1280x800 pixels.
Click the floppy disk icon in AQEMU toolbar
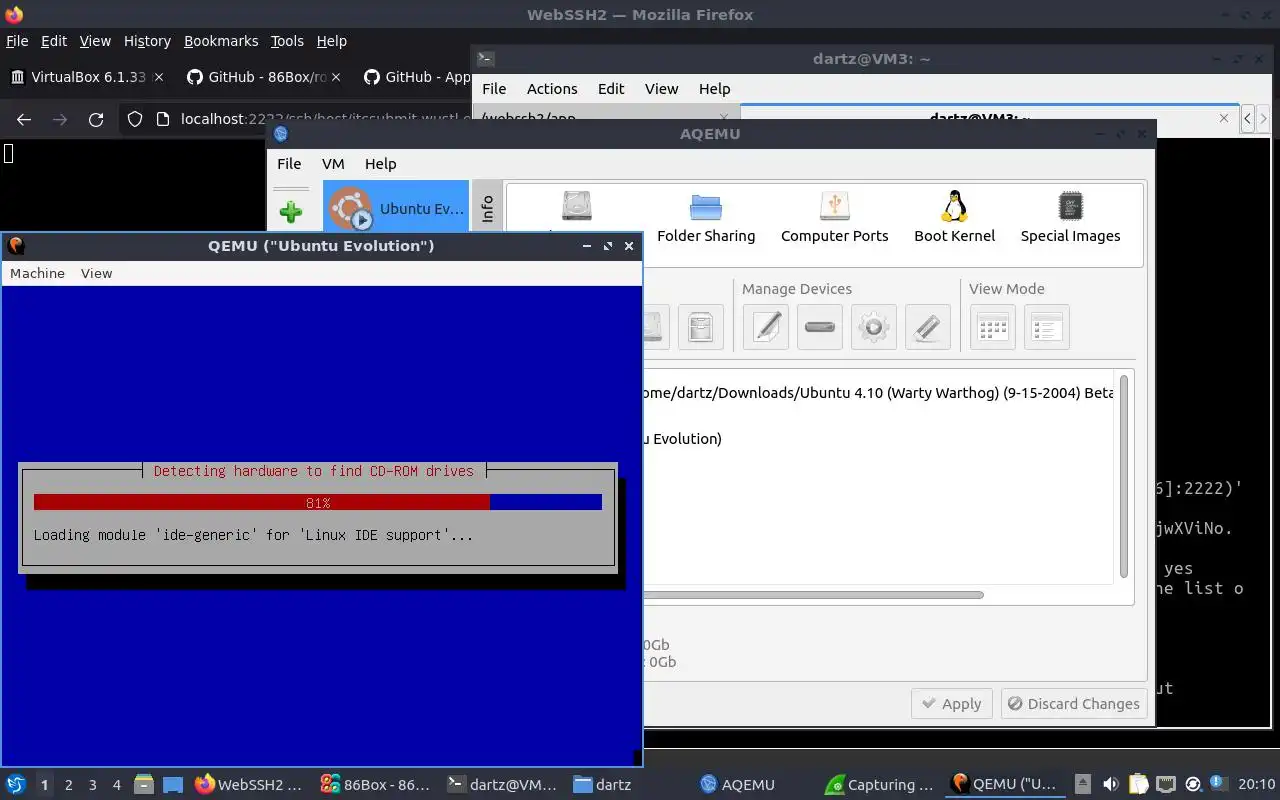coord(701,327)
